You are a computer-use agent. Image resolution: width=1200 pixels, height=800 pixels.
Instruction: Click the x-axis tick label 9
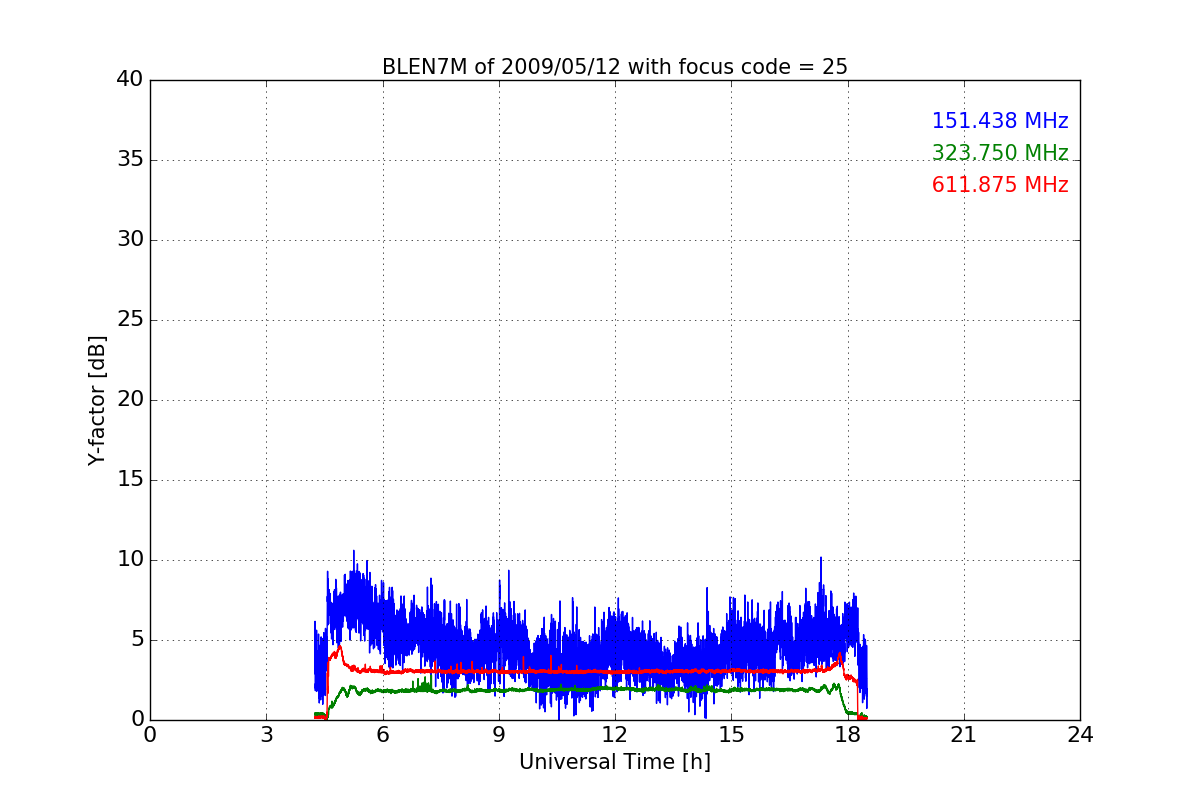pyautogui.click(x=498, y=735)
